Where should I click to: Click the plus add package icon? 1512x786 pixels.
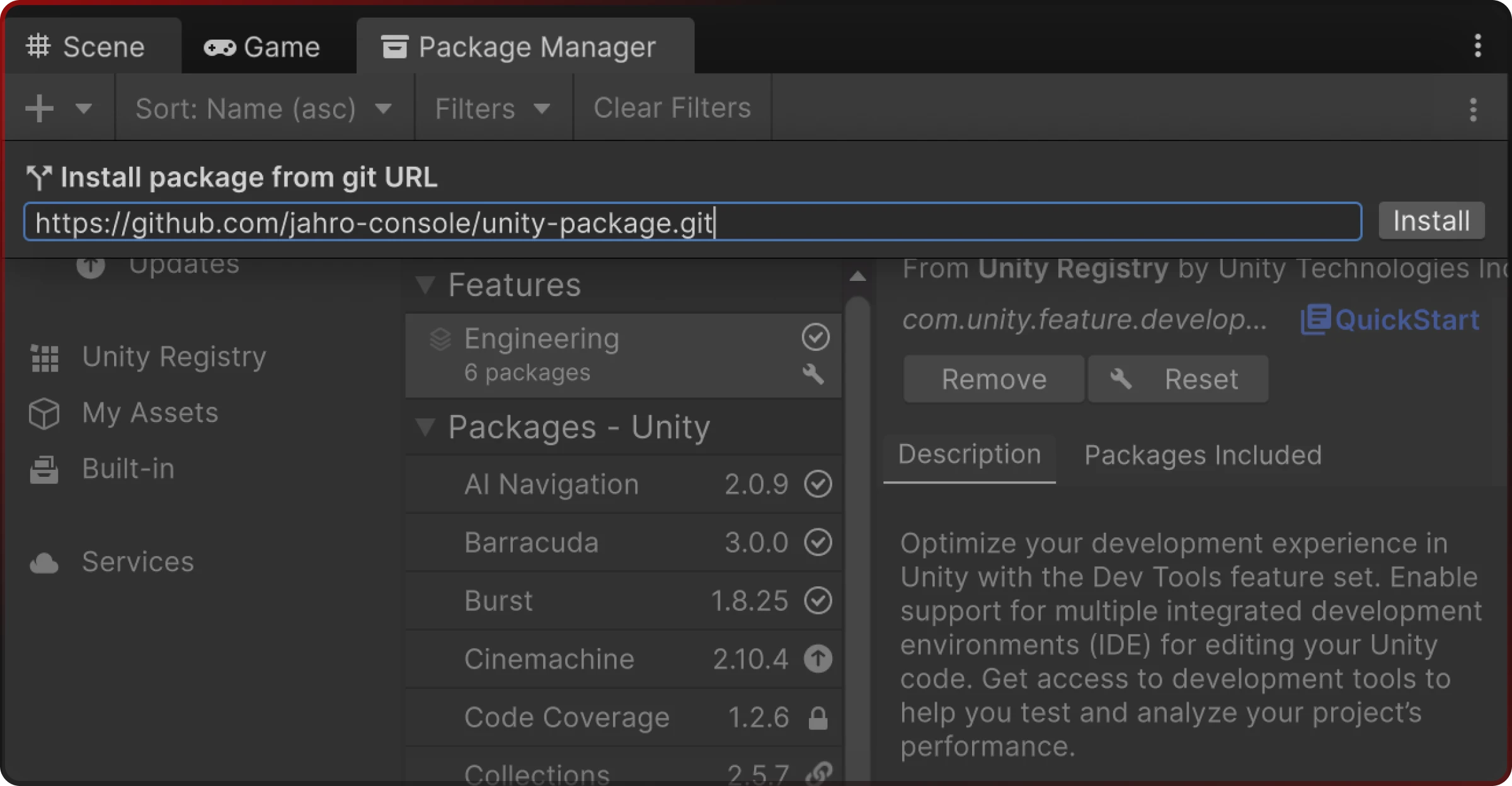(x=39, y=108)
